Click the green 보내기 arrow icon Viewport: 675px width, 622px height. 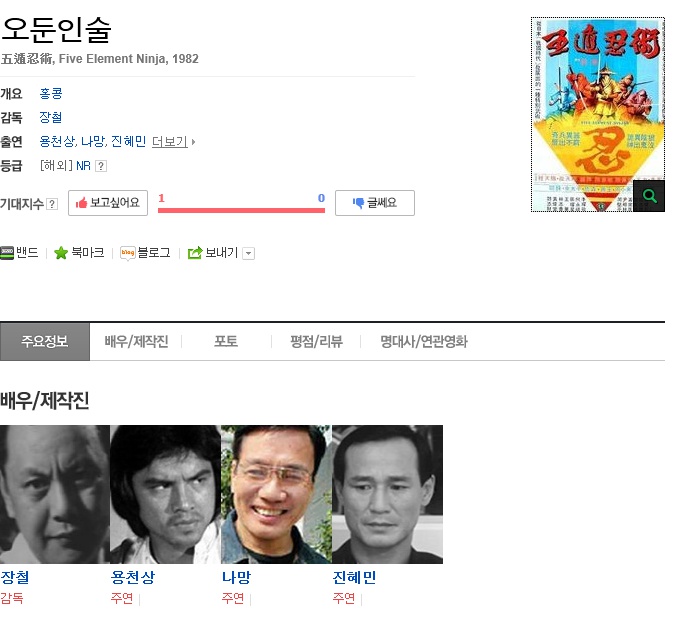click(x=195, y=253)
